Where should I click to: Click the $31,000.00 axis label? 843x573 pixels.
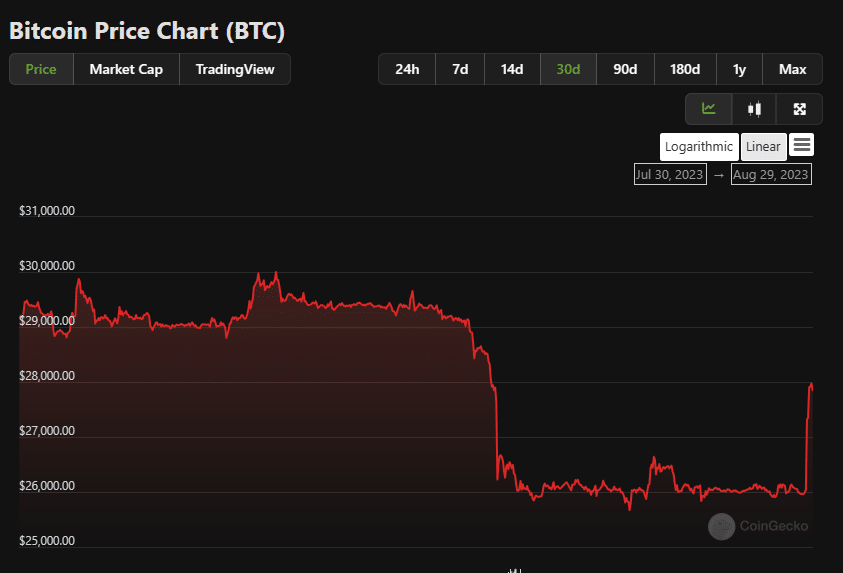pos(47,211)
